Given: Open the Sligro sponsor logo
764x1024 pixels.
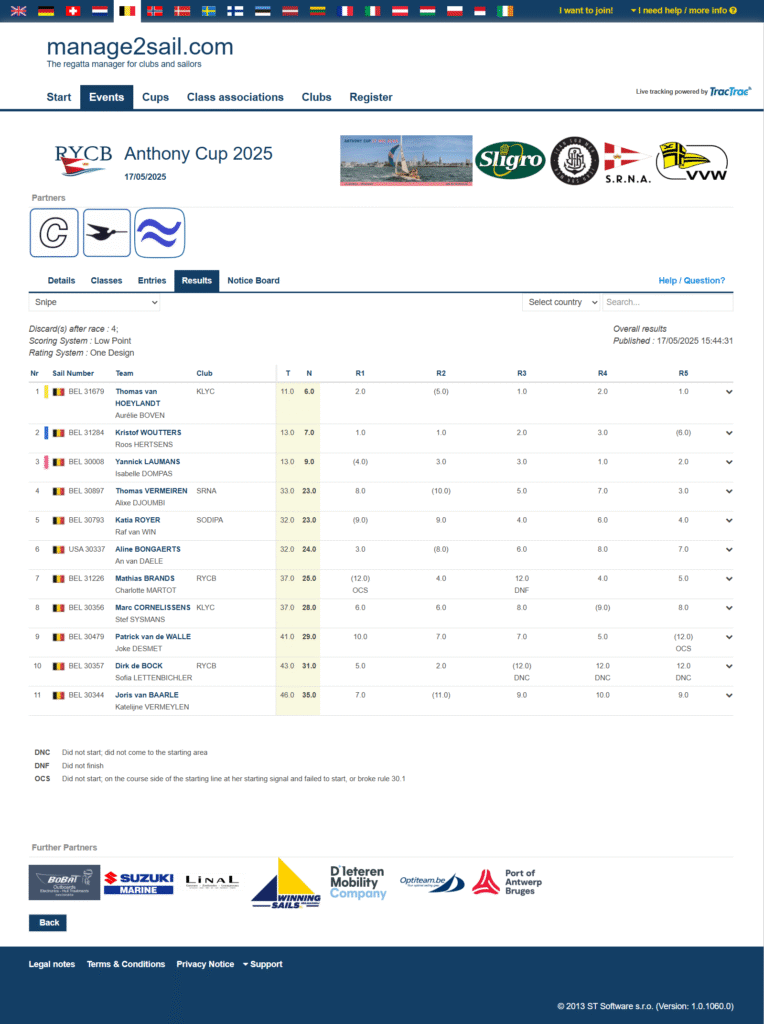Looking at the screenshot, I should (x=510, y=160).
